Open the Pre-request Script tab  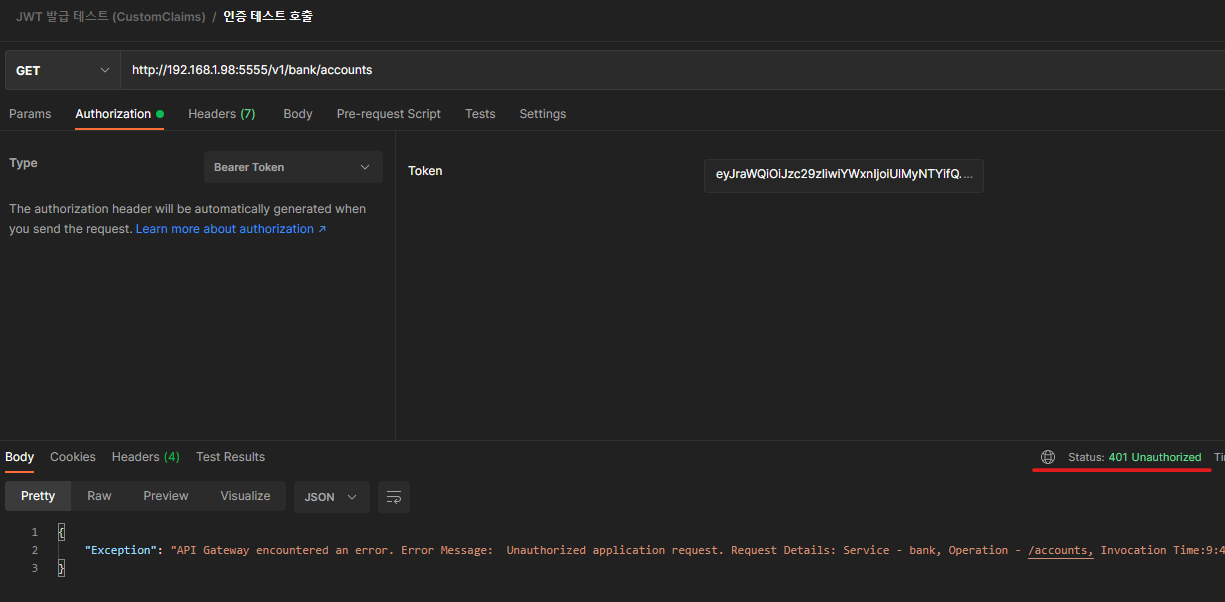click(388, 114)
